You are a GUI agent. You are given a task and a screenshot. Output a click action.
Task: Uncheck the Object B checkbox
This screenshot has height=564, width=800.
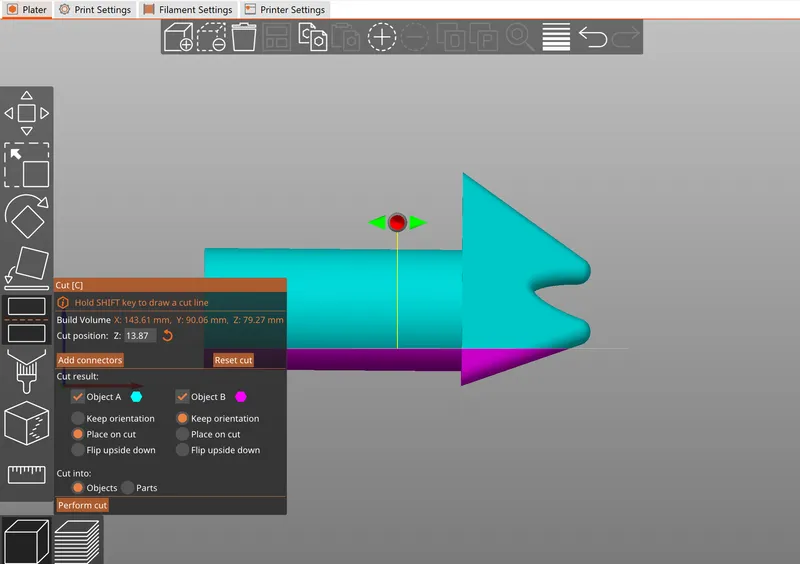click(x=182, y=397)
